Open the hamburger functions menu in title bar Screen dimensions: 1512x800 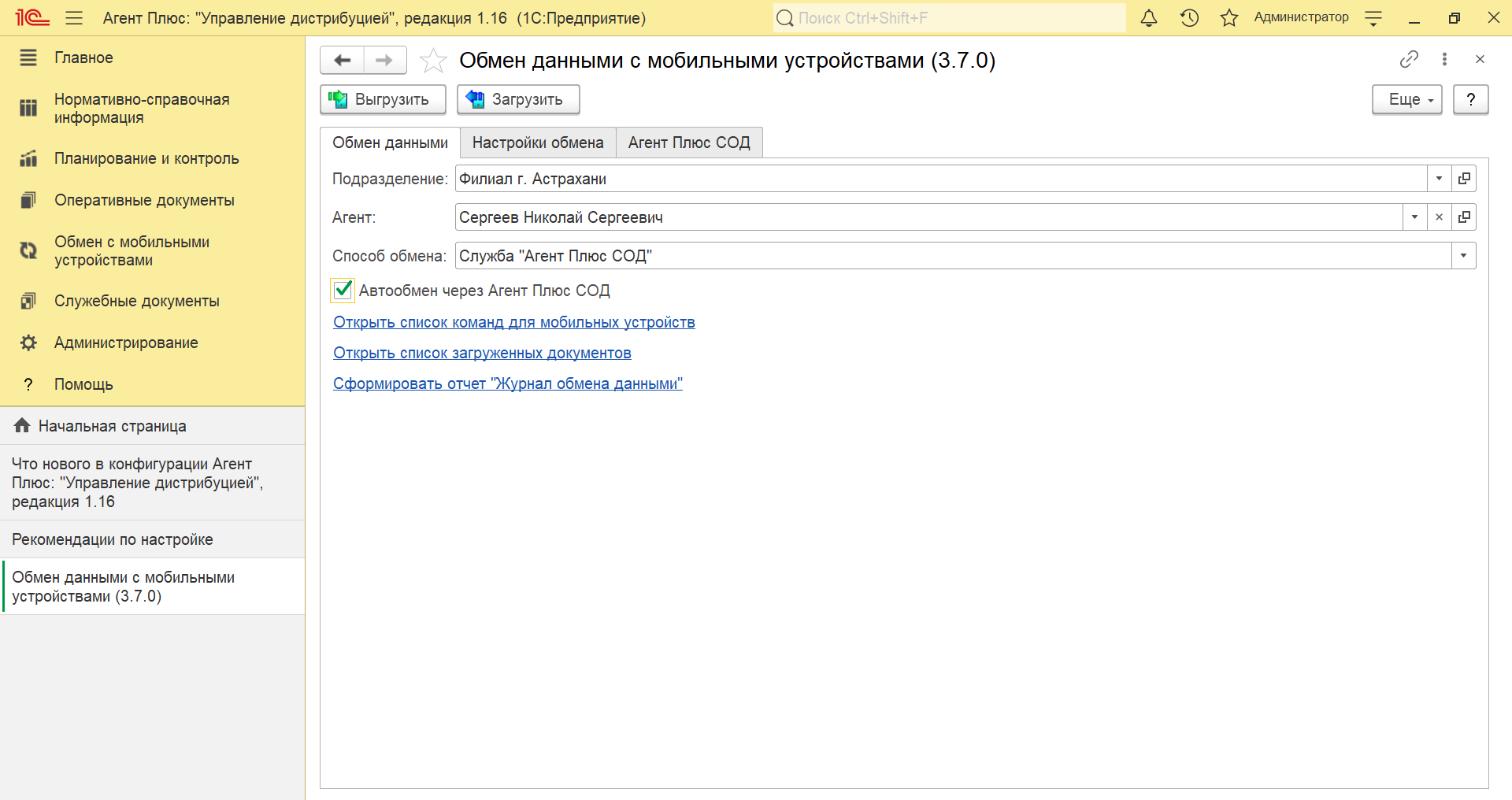[x=74, y=17]
